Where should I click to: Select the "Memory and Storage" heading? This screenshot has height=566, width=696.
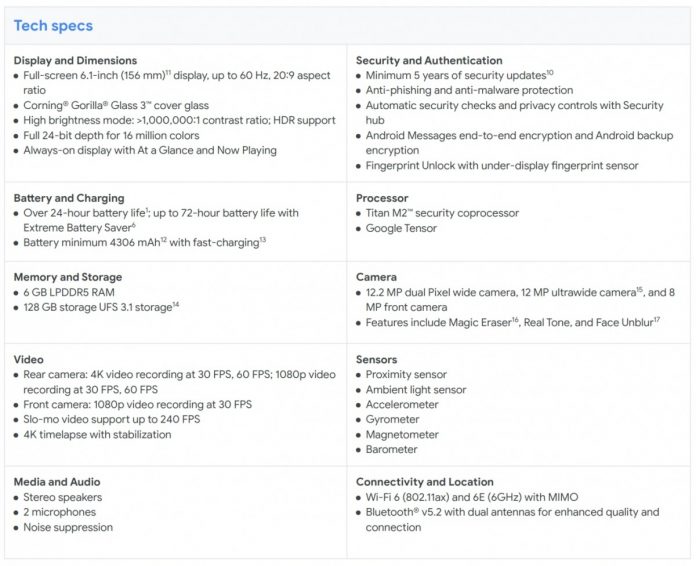pos(68,276)
